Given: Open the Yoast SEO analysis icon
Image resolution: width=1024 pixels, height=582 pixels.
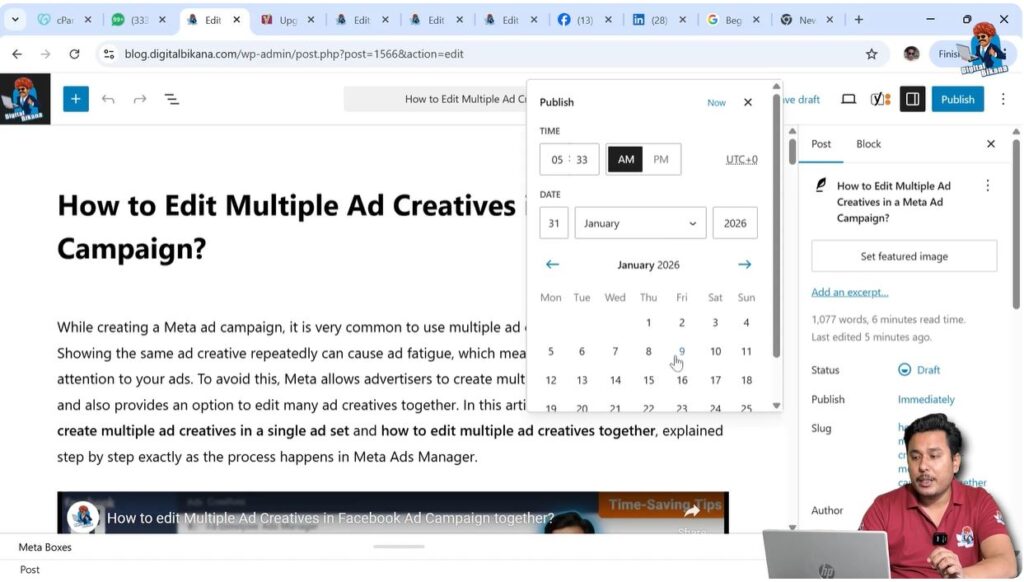Looking at the screenshot, I should (880, 99).
